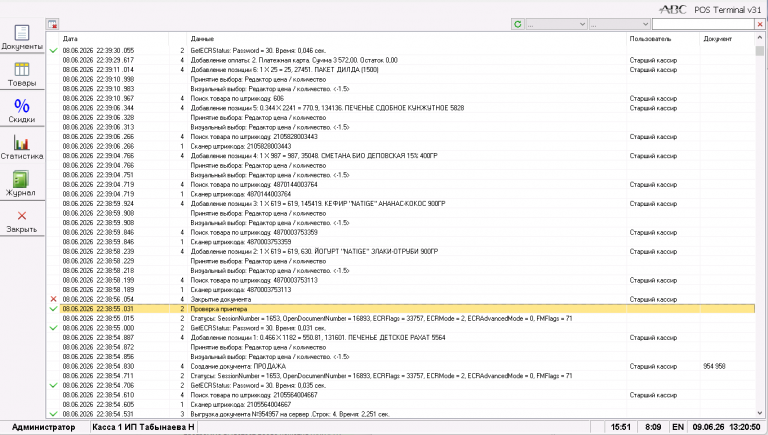Click green check on Выгрузка документа row
Viewport: 768px width, 435px height.
click(53, 414)
